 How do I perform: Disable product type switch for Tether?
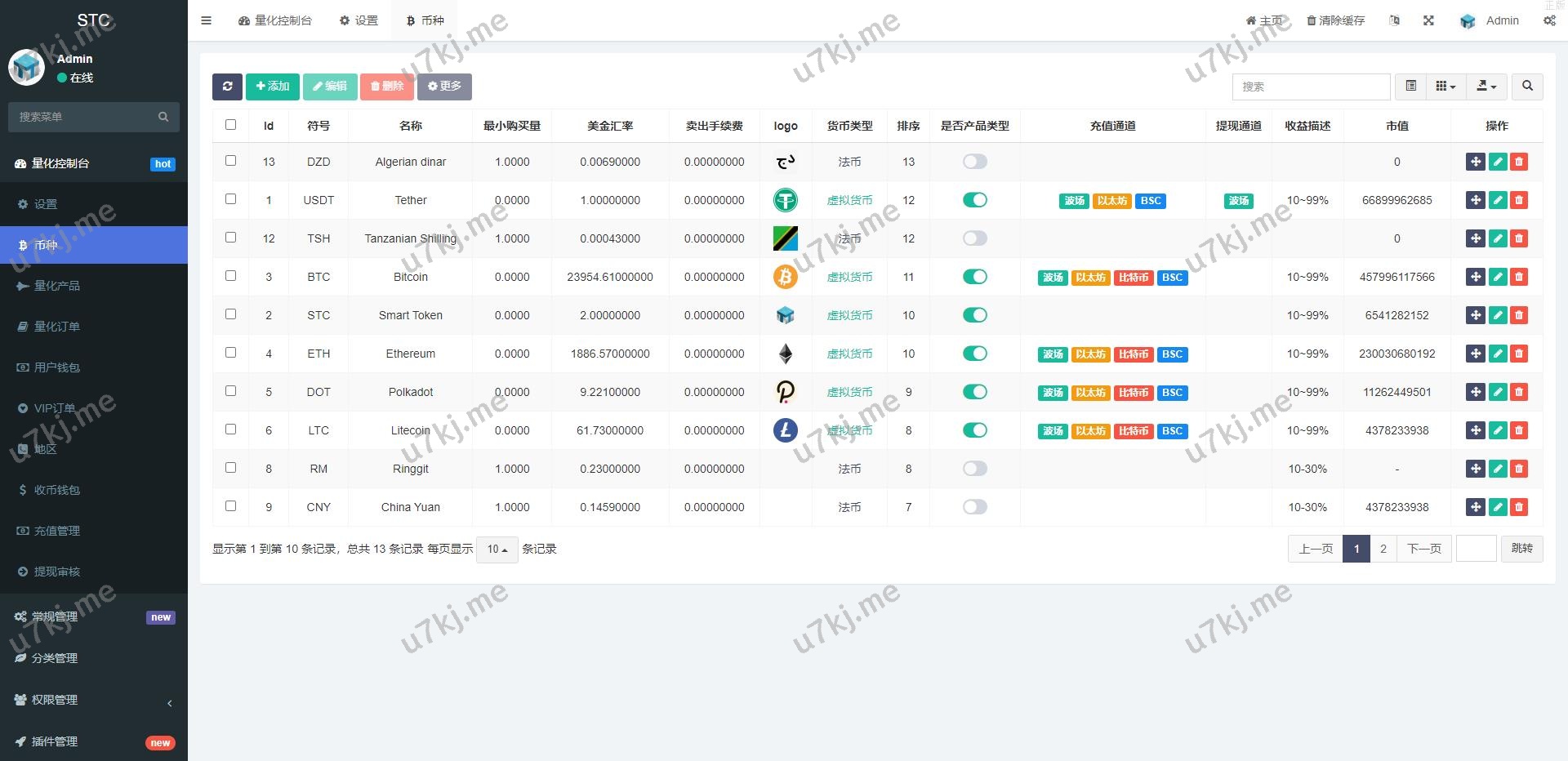[x=974, y=200]
